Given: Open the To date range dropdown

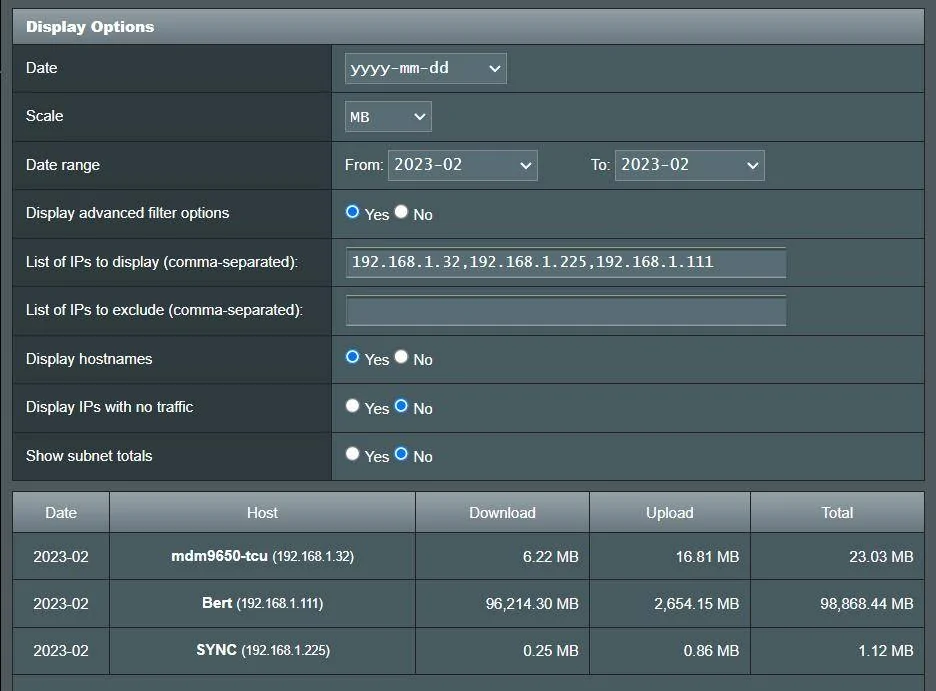Looking at the screenshot, I should point(689,165).
